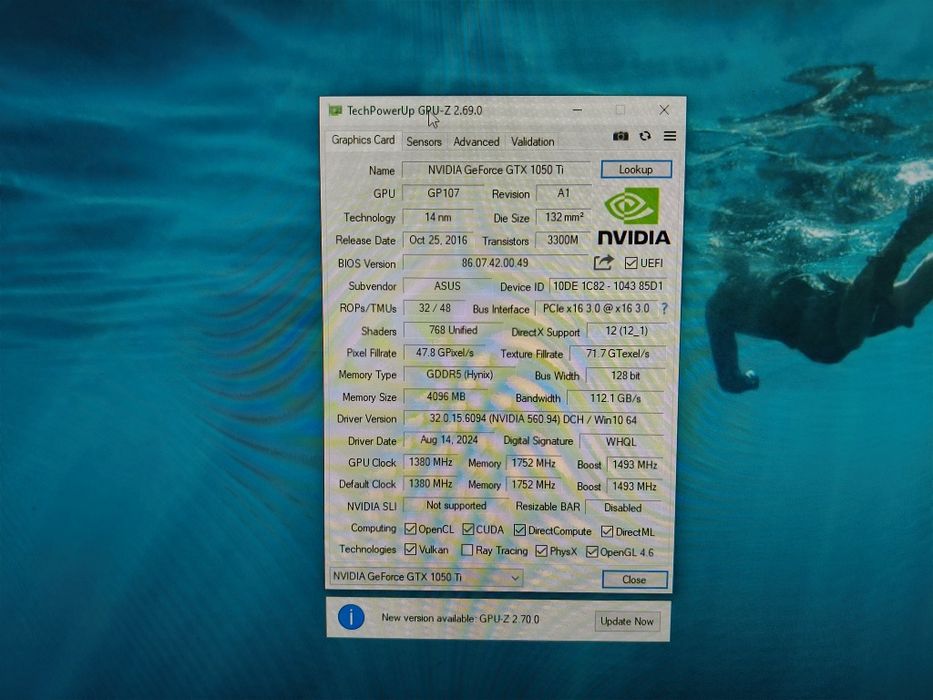933x700 pixels.
Task: Toggle the UEFI checkbox
Action: [x=631, y=262]
